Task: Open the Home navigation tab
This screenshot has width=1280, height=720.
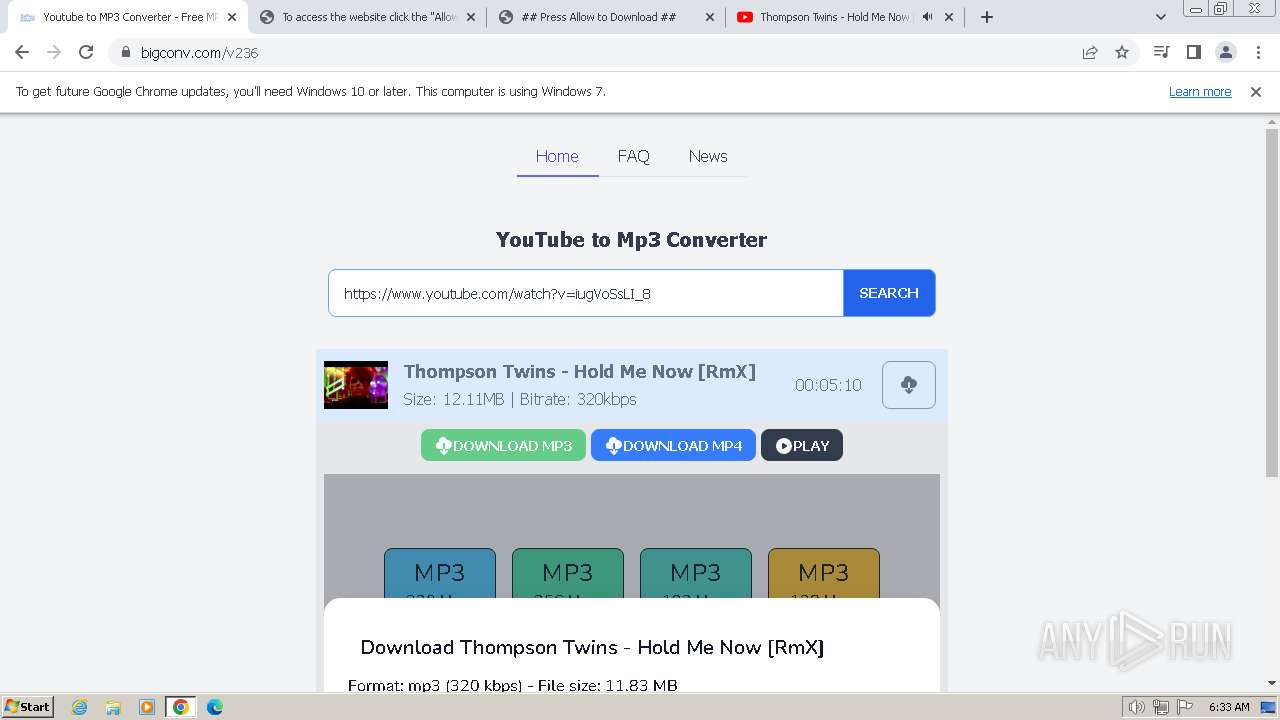Action: (x=557, y=156)
